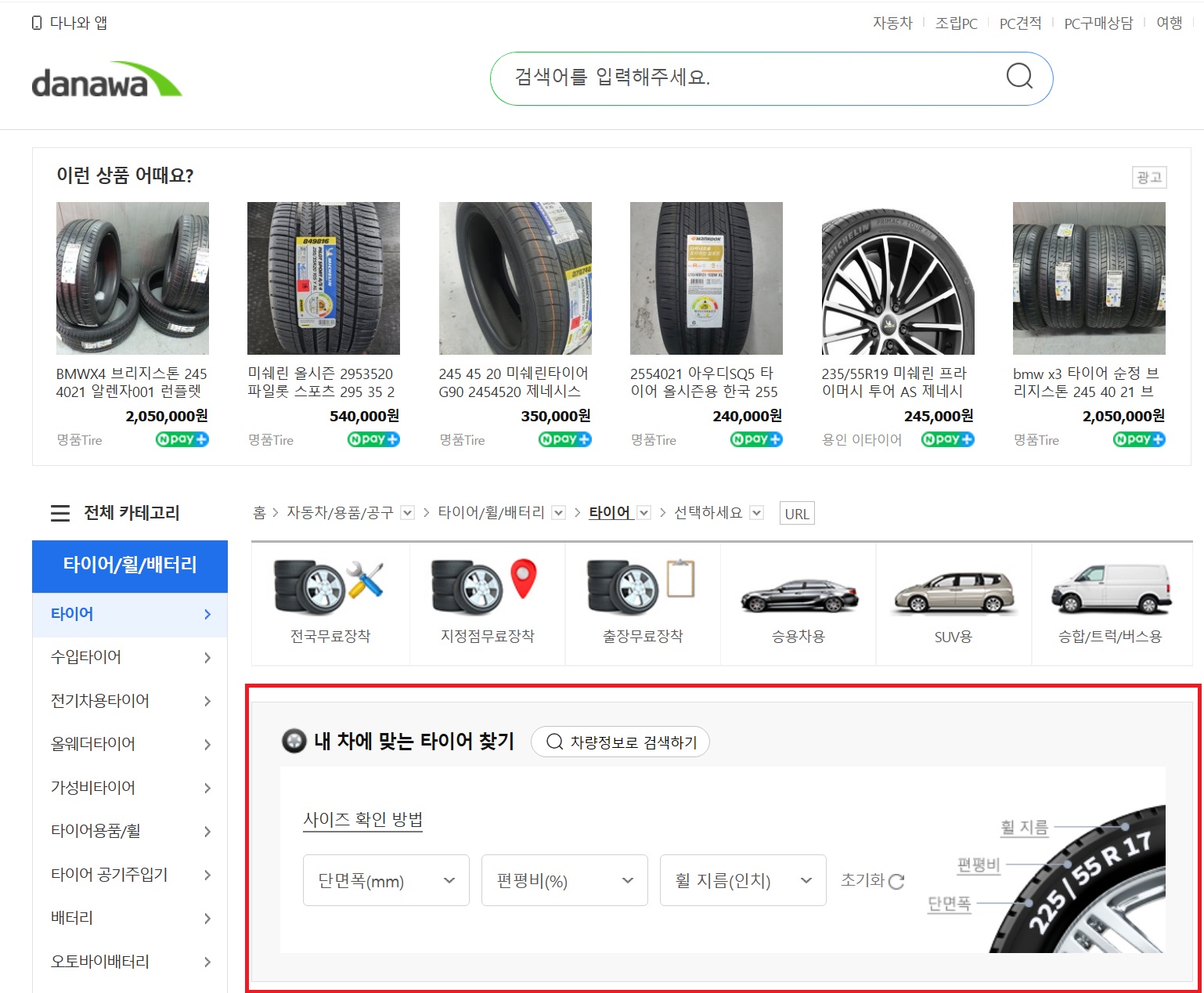Image resolution: width=1204 pixels, height=993 pixels.
Task: Open the 단면폭(mm) dropdown
Action: 386,880
